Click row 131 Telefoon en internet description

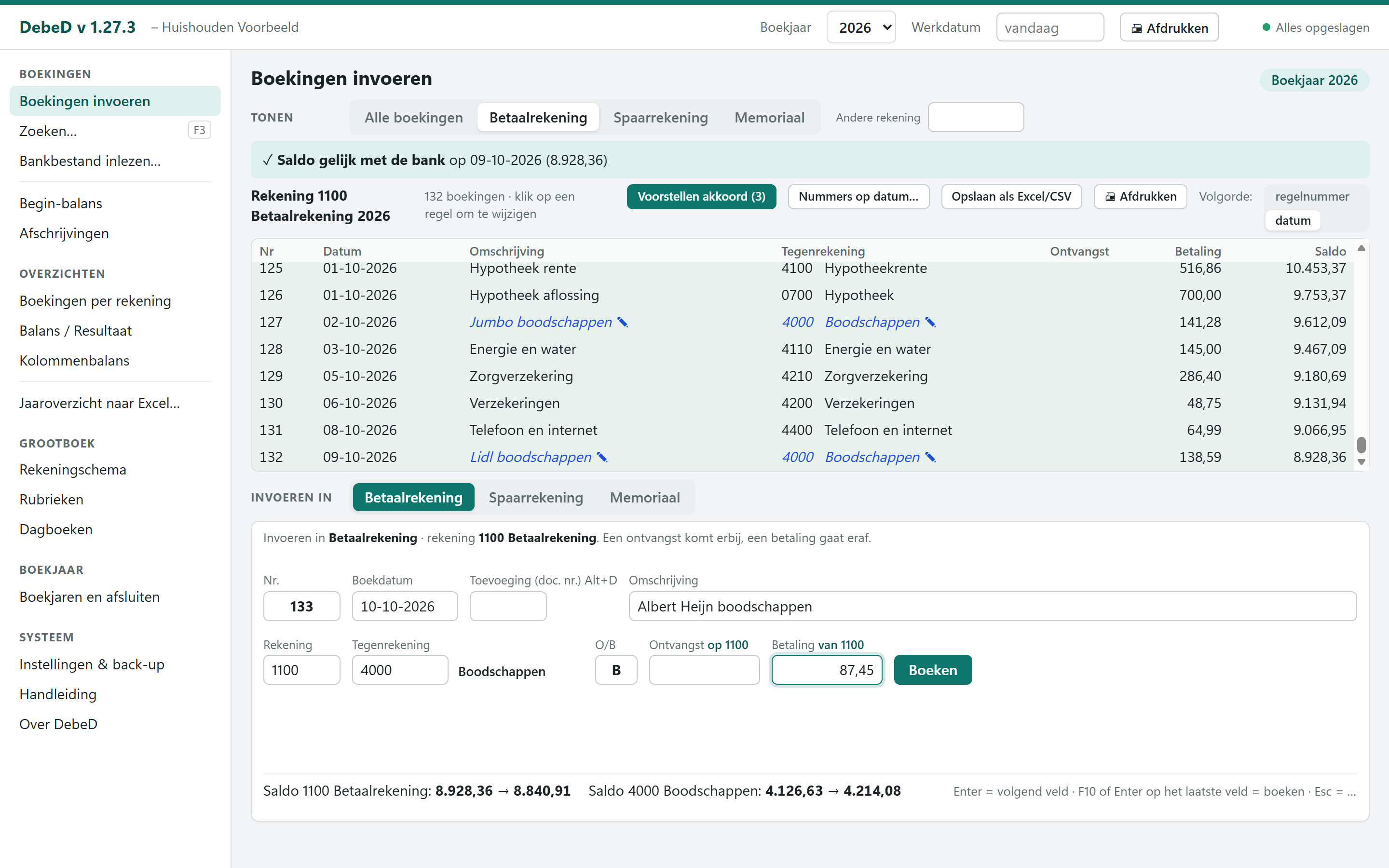pos(533,430)
